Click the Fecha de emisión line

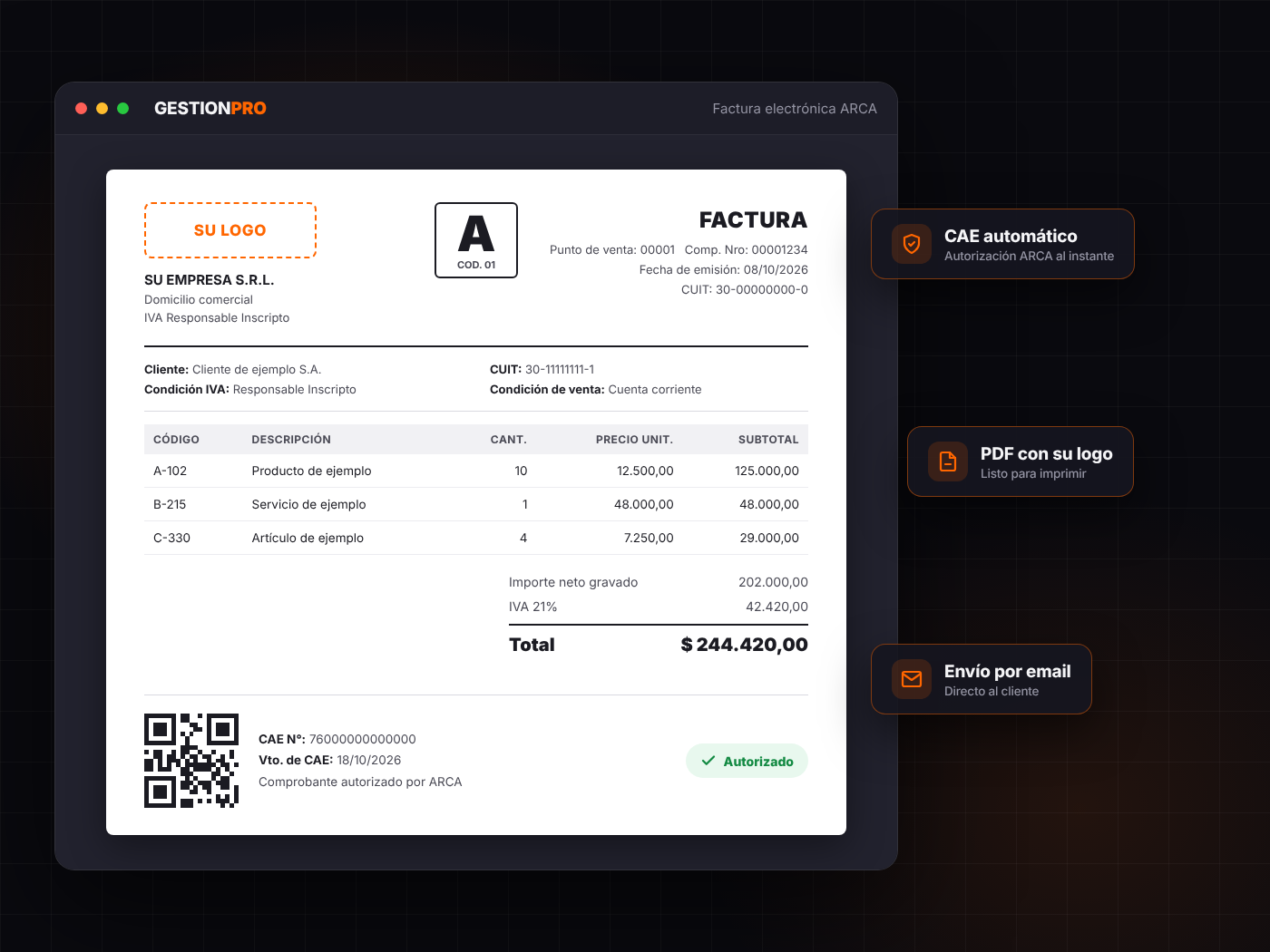(x=724, y=270)
